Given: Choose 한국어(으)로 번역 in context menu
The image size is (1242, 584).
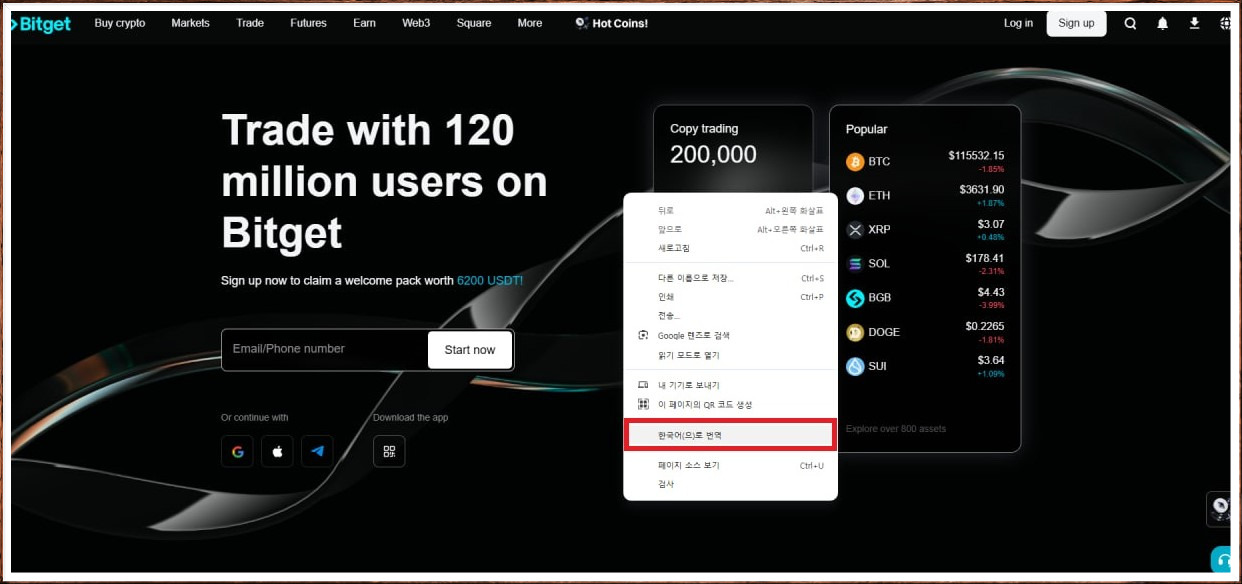Looking at the screenshot, I should [x=730, y=435].
